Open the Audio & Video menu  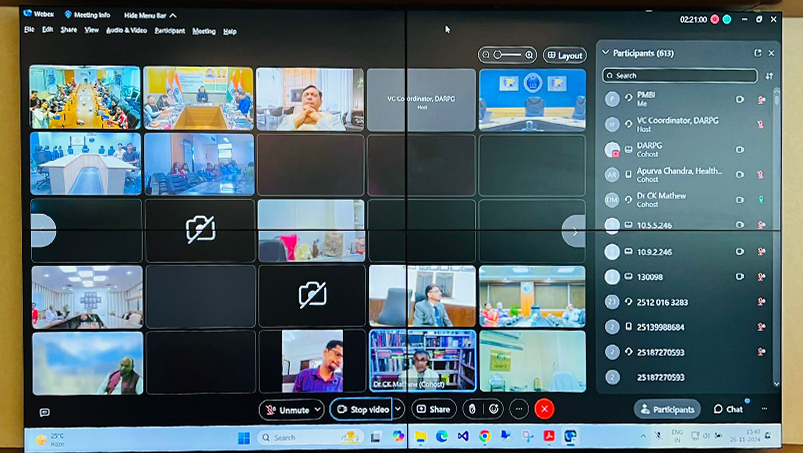(x=126, y=31)
